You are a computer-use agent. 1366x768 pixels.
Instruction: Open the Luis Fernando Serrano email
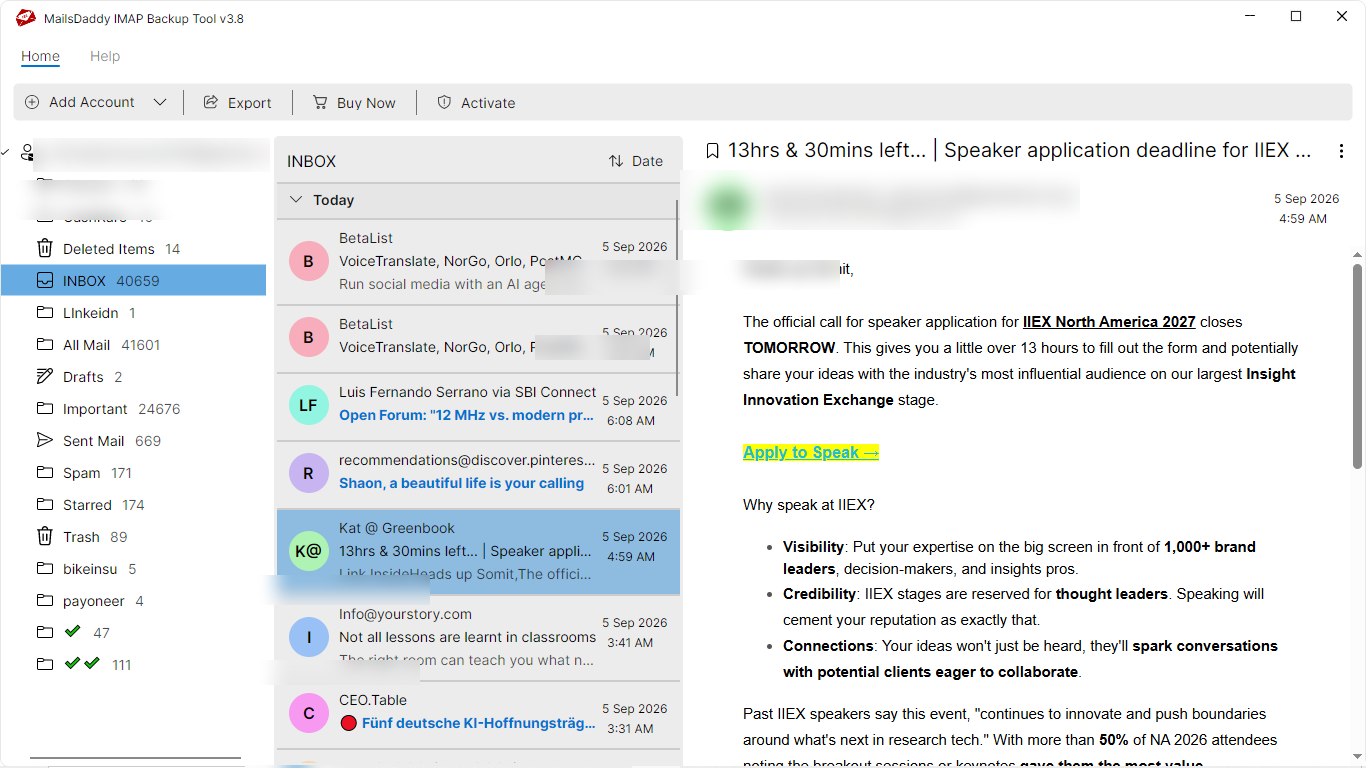(x=478, y=407)
